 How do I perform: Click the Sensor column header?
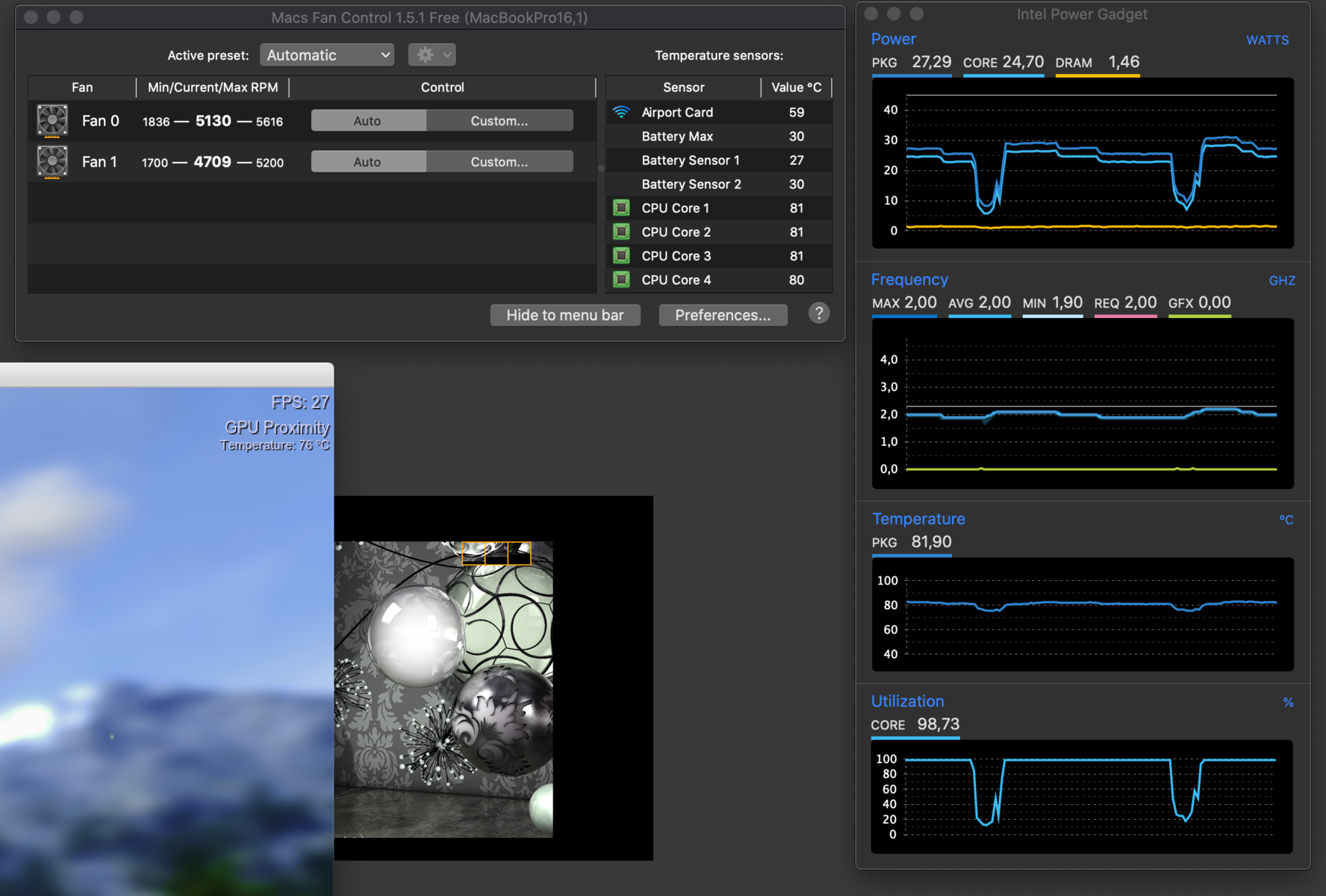pyautogui.click(x=683, y=87)
